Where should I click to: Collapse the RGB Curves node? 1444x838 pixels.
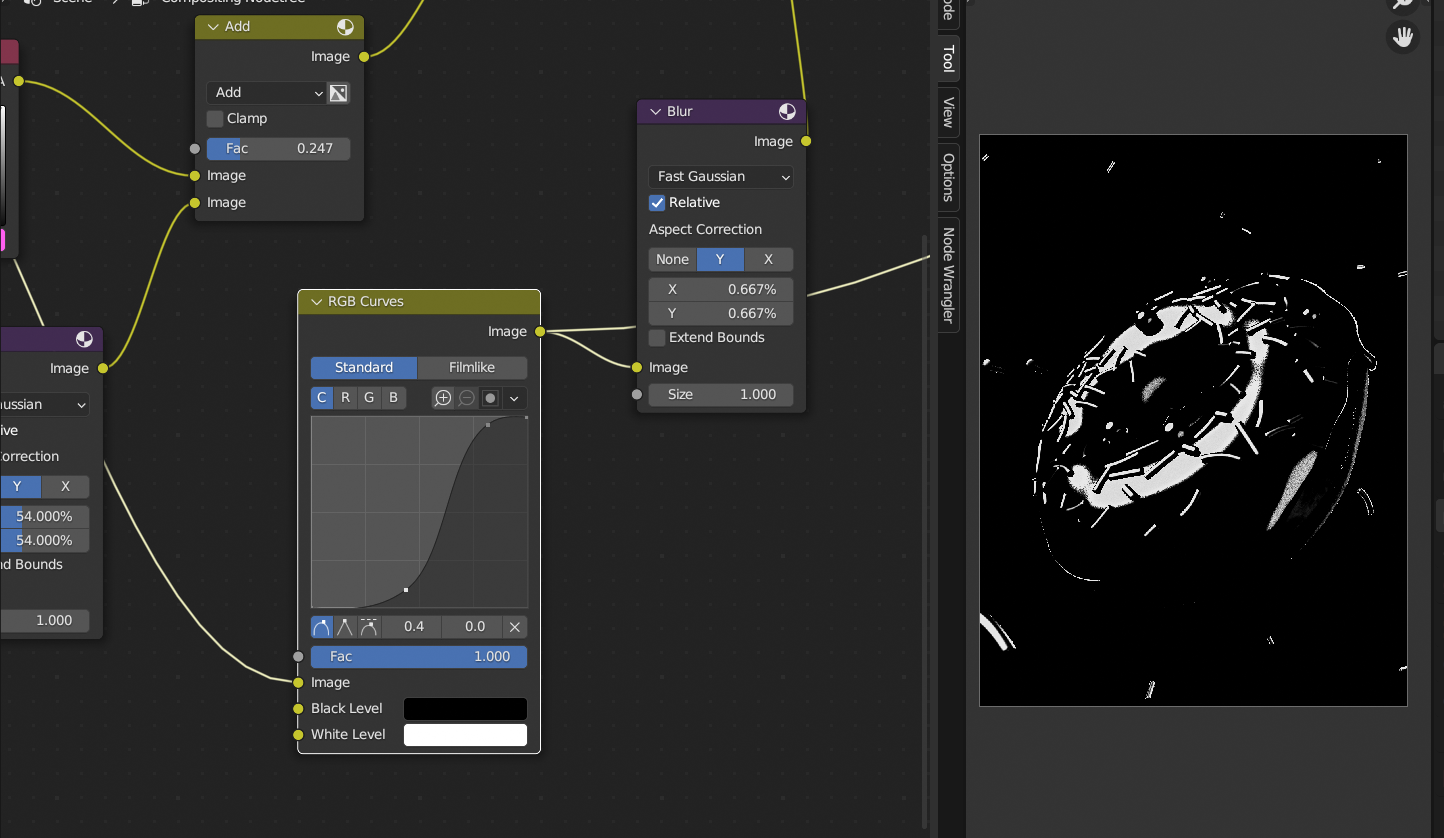click(317, 302)
